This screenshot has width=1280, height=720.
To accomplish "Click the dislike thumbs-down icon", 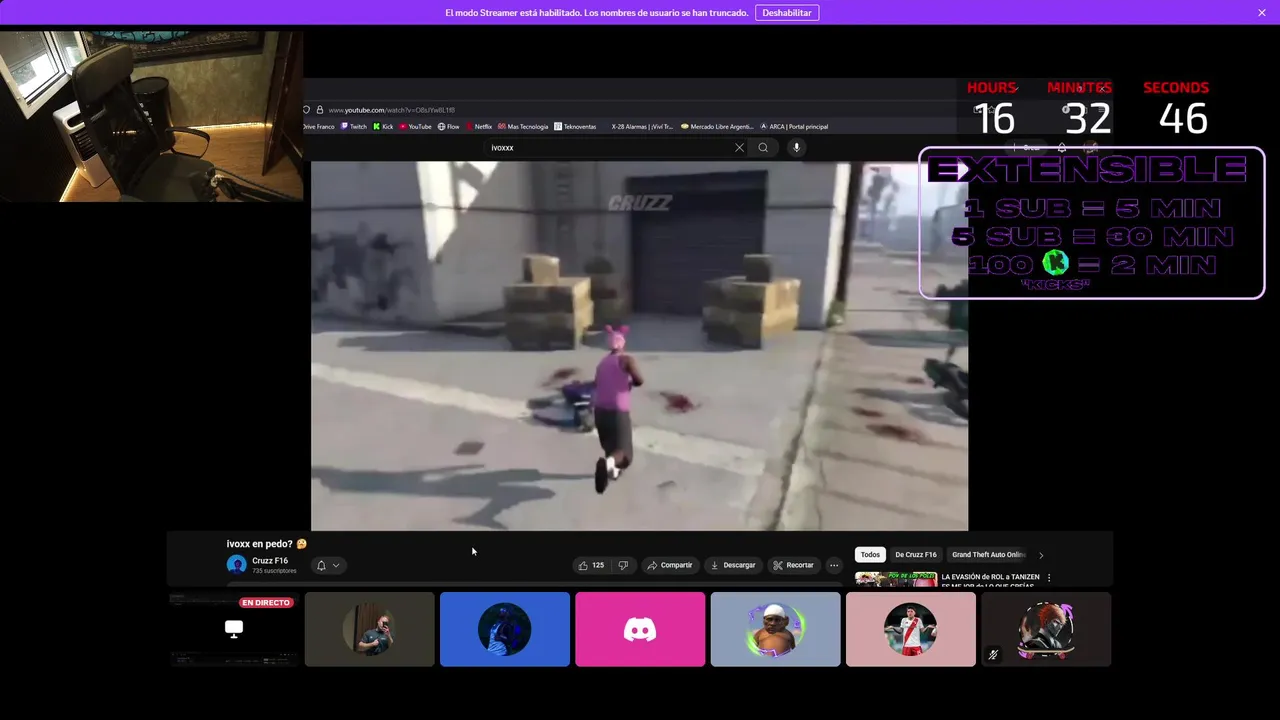I will coord(623,566).
